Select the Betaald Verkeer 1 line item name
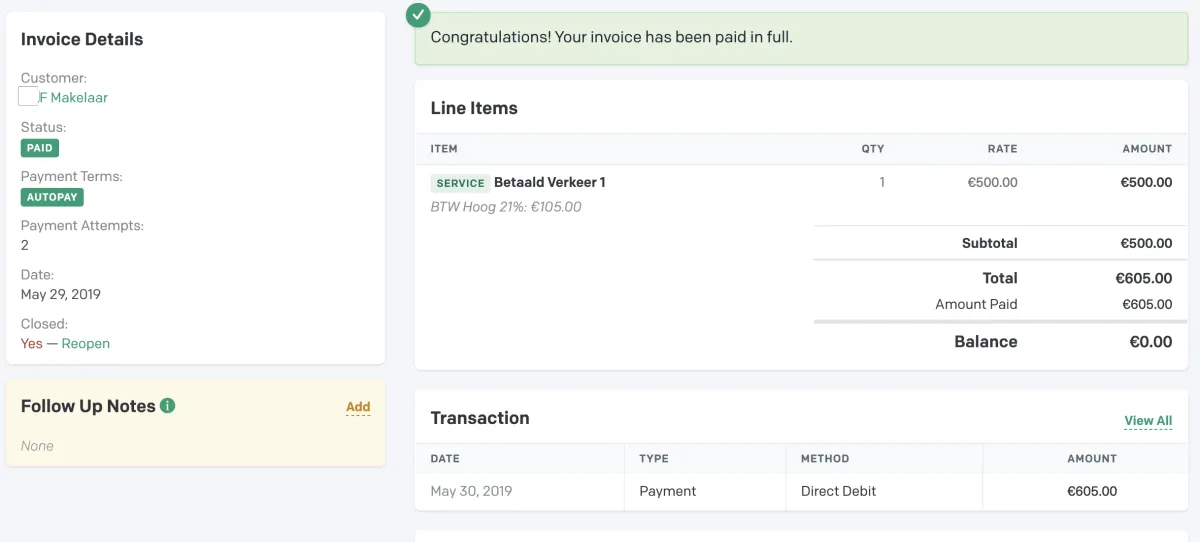1200x542 pixels. [x=550, y=183]
